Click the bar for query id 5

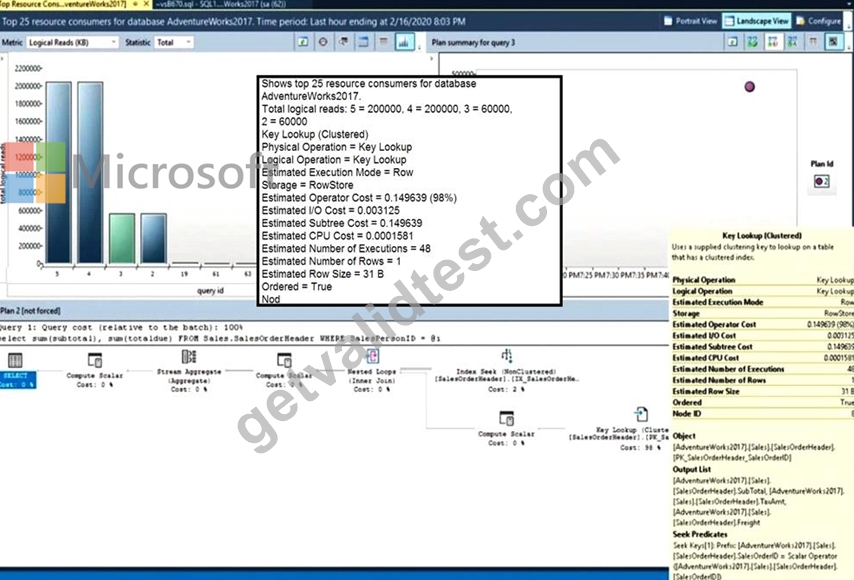pyautogui.click(x=58, y=172)
